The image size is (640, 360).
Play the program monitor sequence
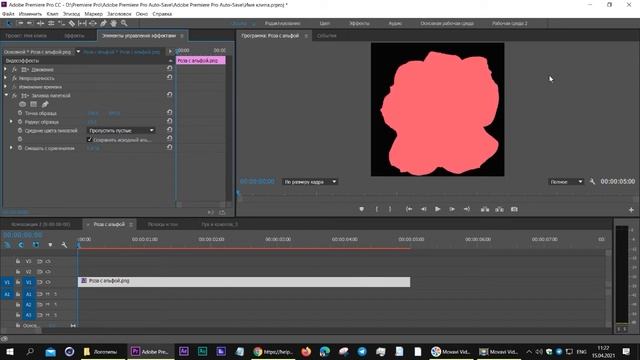click(438, 209)
